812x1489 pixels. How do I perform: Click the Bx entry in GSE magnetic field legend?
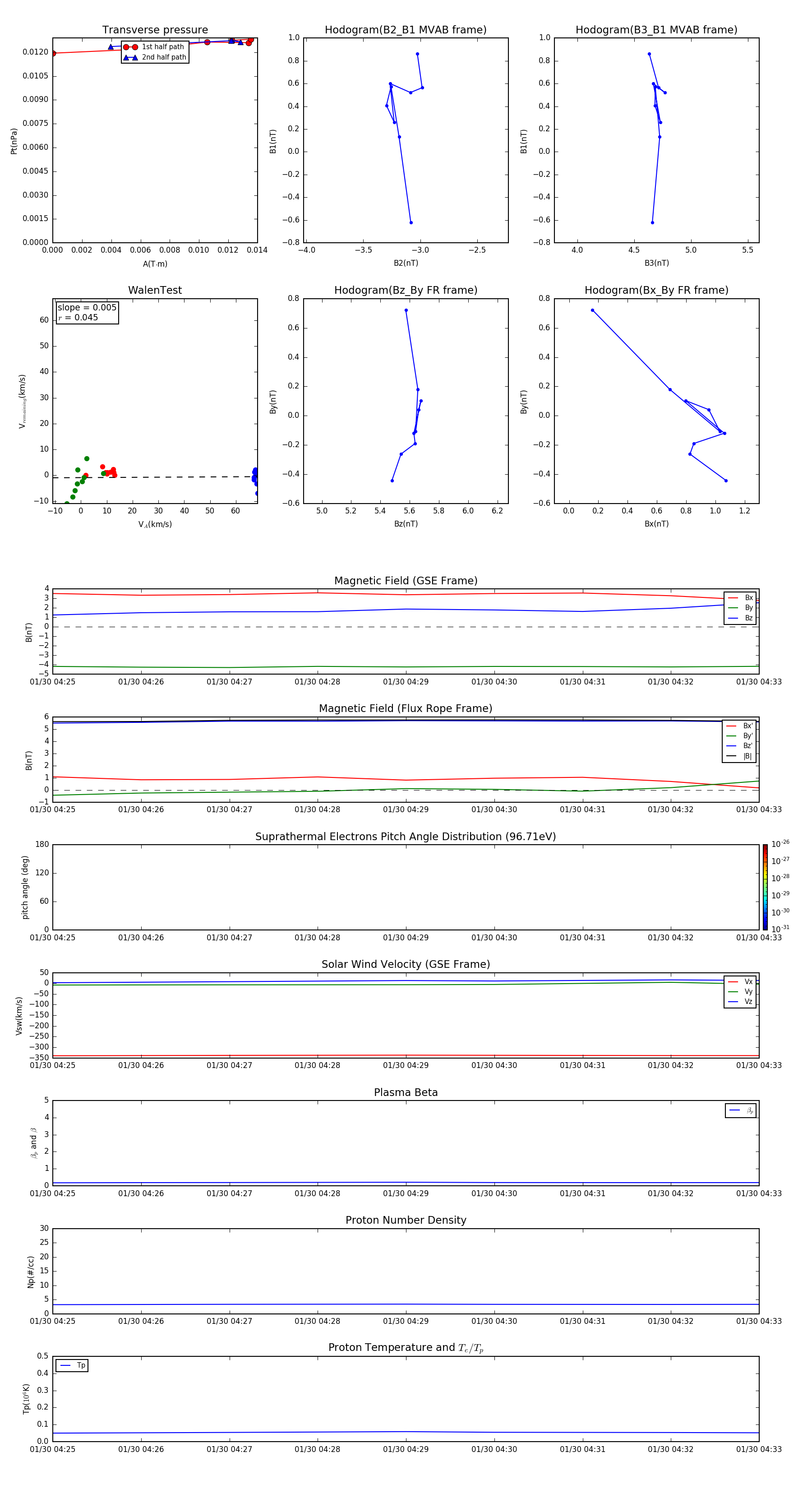pos(740,598)
